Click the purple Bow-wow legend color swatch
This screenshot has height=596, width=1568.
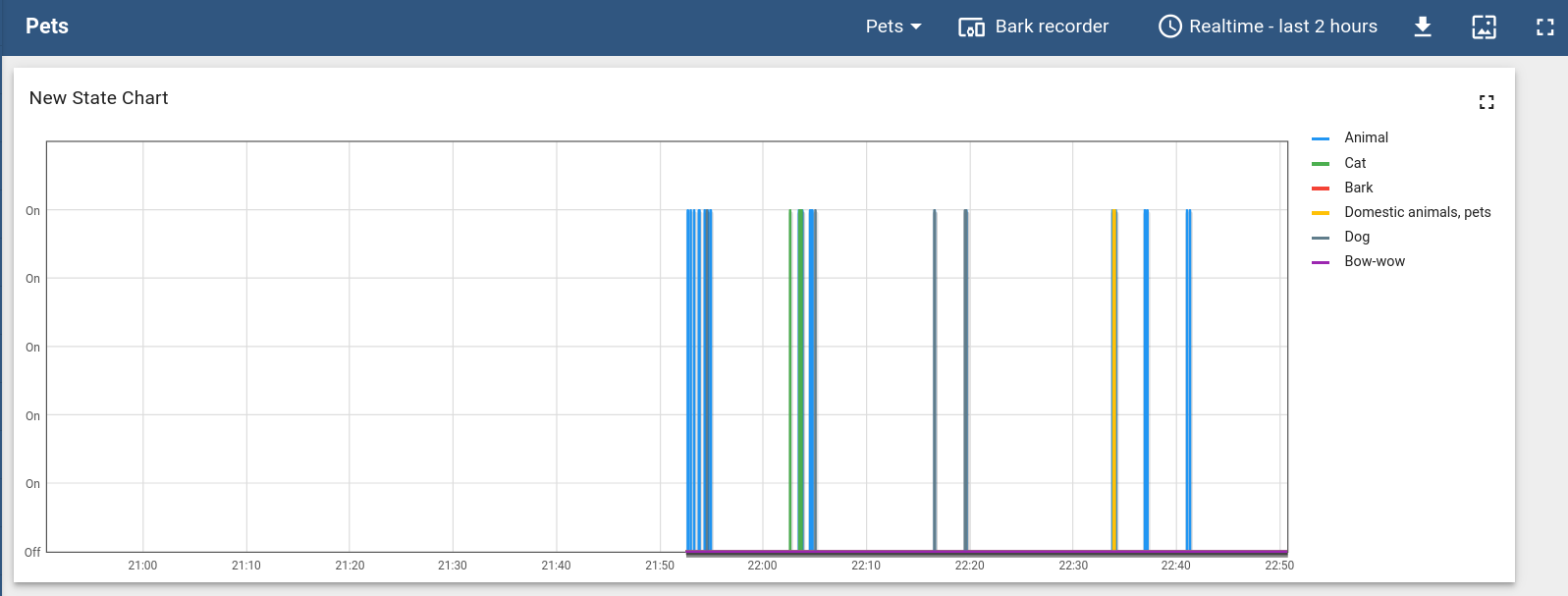(x=1321, y=262)
